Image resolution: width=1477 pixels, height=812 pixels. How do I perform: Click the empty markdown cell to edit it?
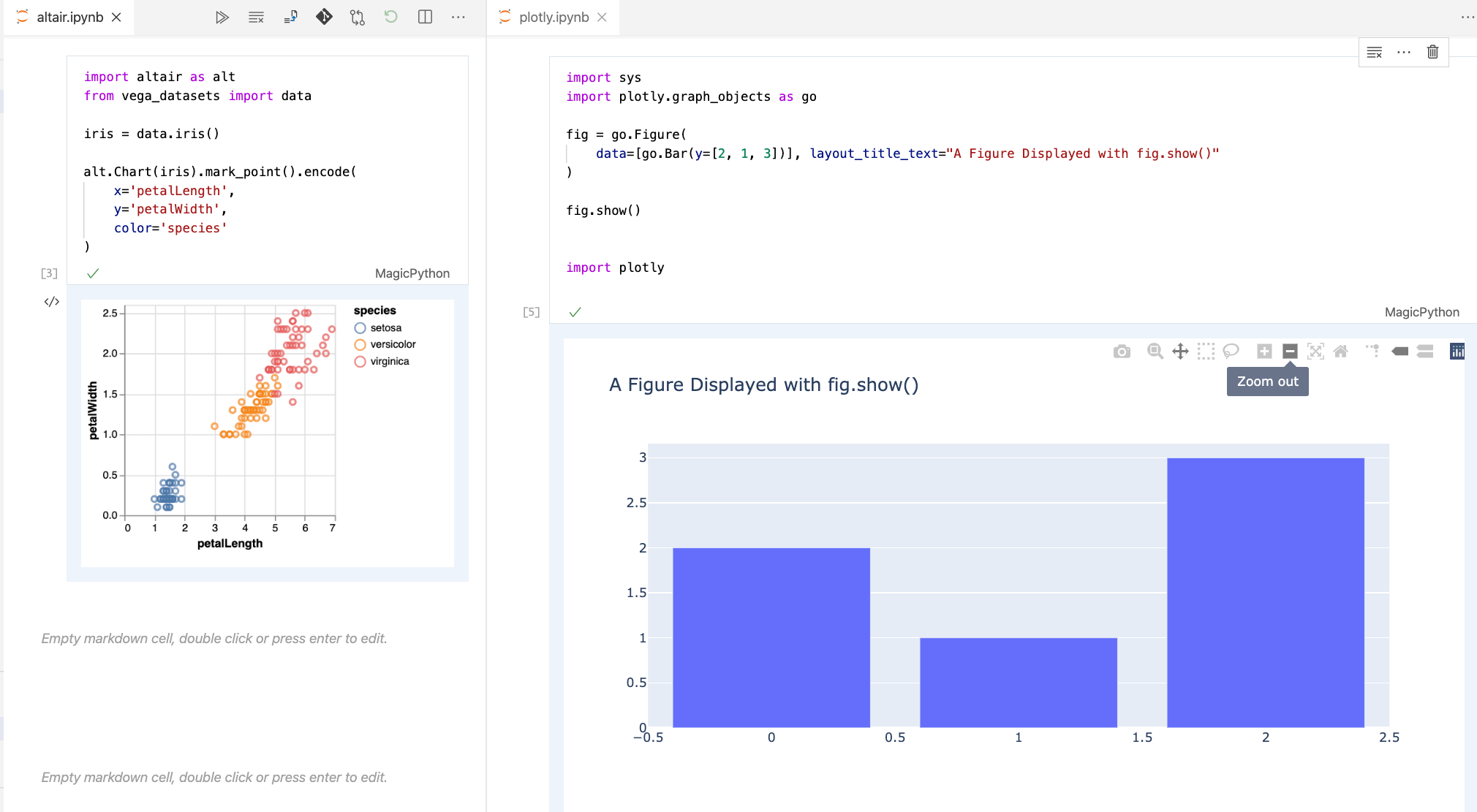216,638
